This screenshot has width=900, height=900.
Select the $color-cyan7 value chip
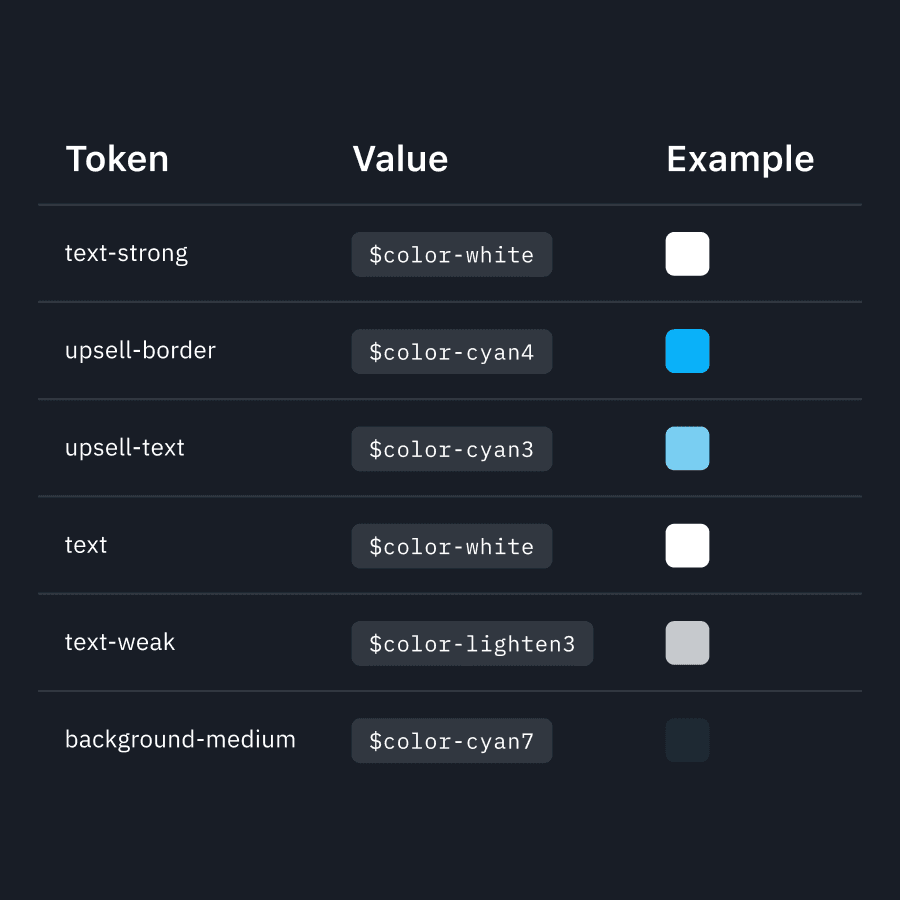452,740
